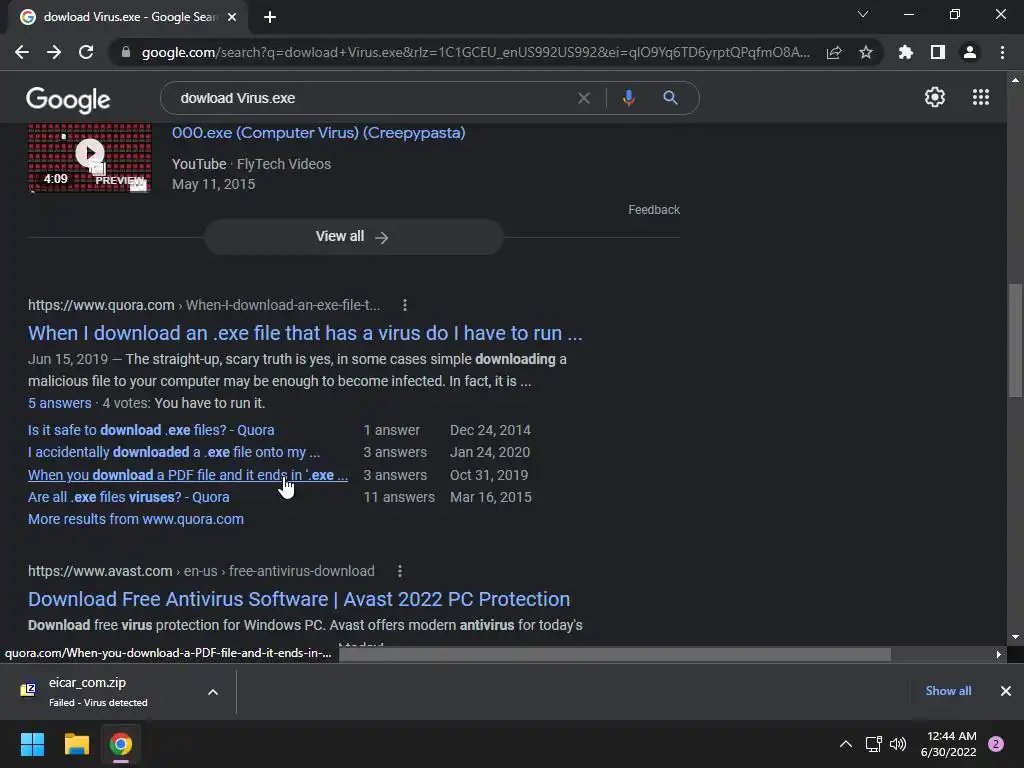Click the Chrome taskbar icon
The height and width of the screenshot is (768, 1024).
pos(121,744)
